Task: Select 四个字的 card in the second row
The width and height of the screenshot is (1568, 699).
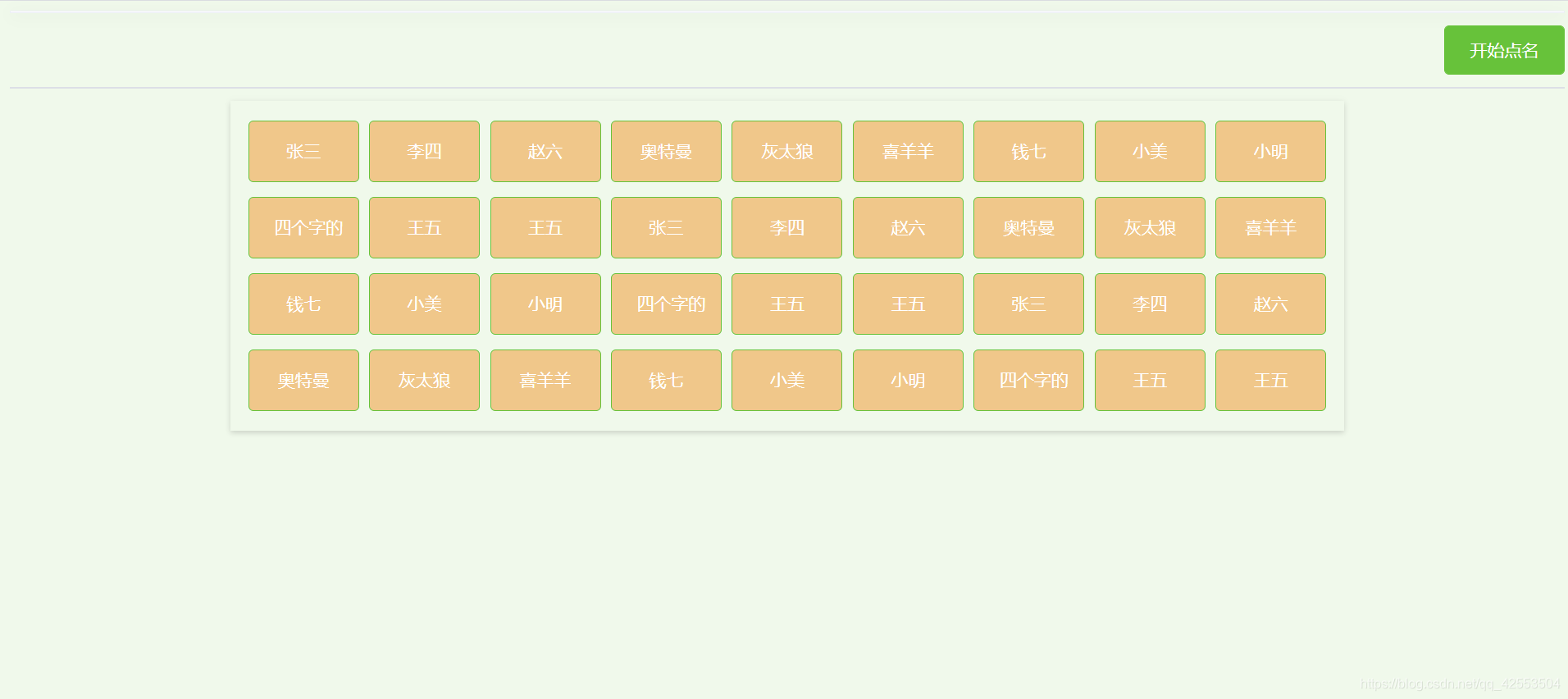Action: (x=303, y=227)
